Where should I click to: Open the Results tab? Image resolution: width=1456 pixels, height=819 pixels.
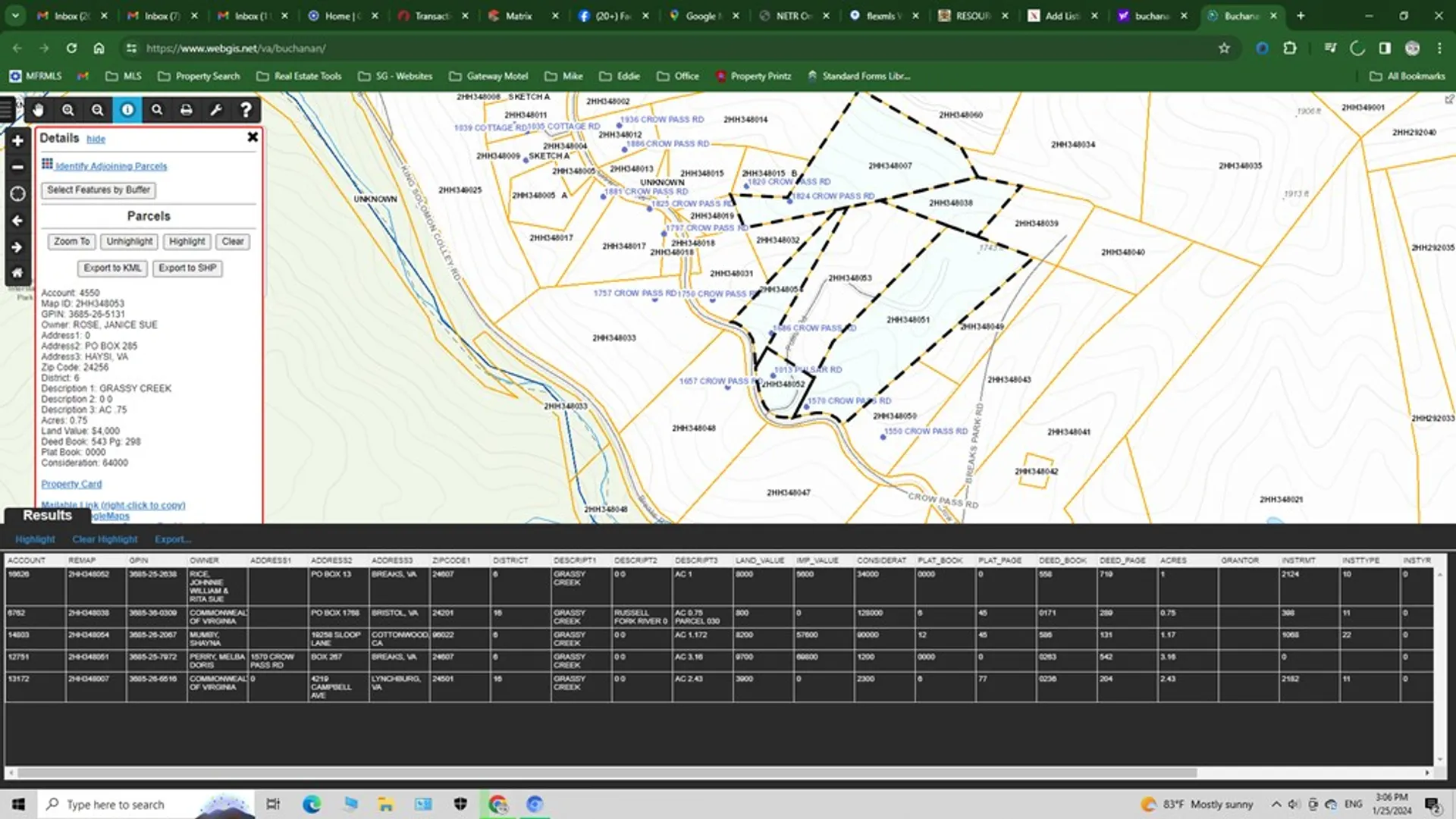pos(47,516)
